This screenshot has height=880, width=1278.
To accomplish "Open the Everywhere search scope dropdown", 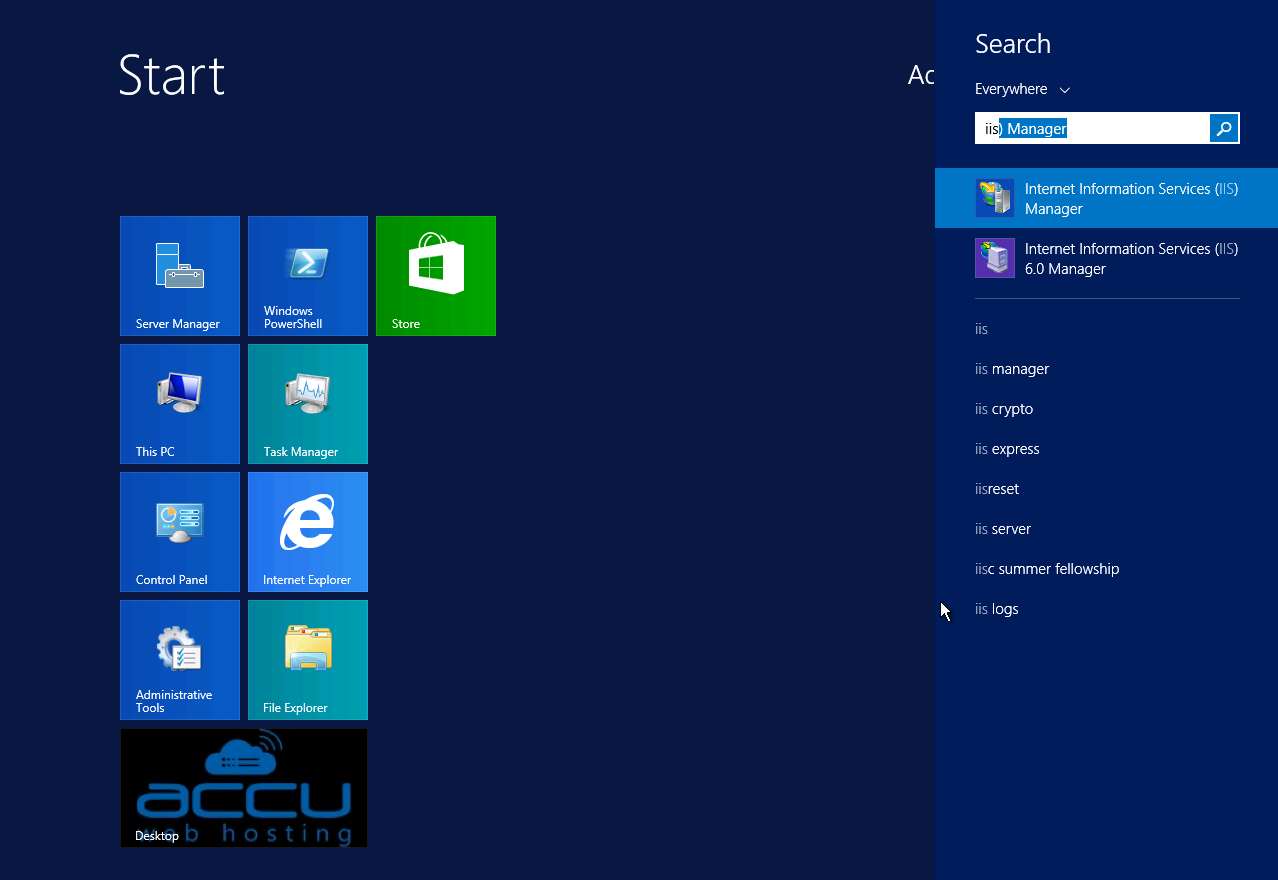I will coord(1022,89).
